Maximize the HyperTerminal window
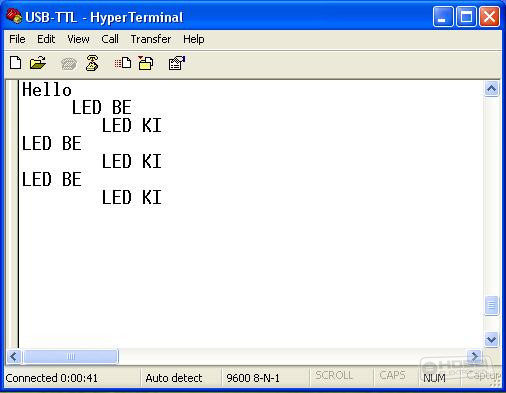The height and width of the screenshot is (393, 506). (466, 16)
